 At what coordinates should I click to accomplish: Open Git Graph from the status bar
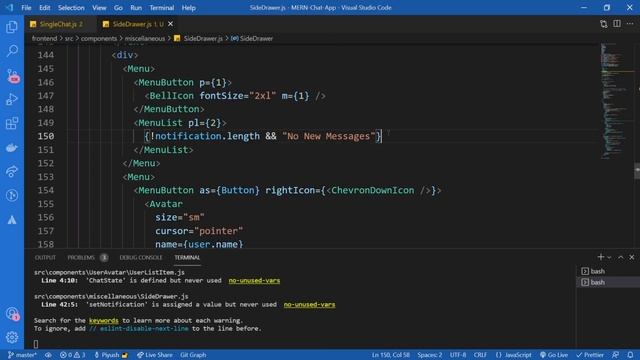coord(193,355)
